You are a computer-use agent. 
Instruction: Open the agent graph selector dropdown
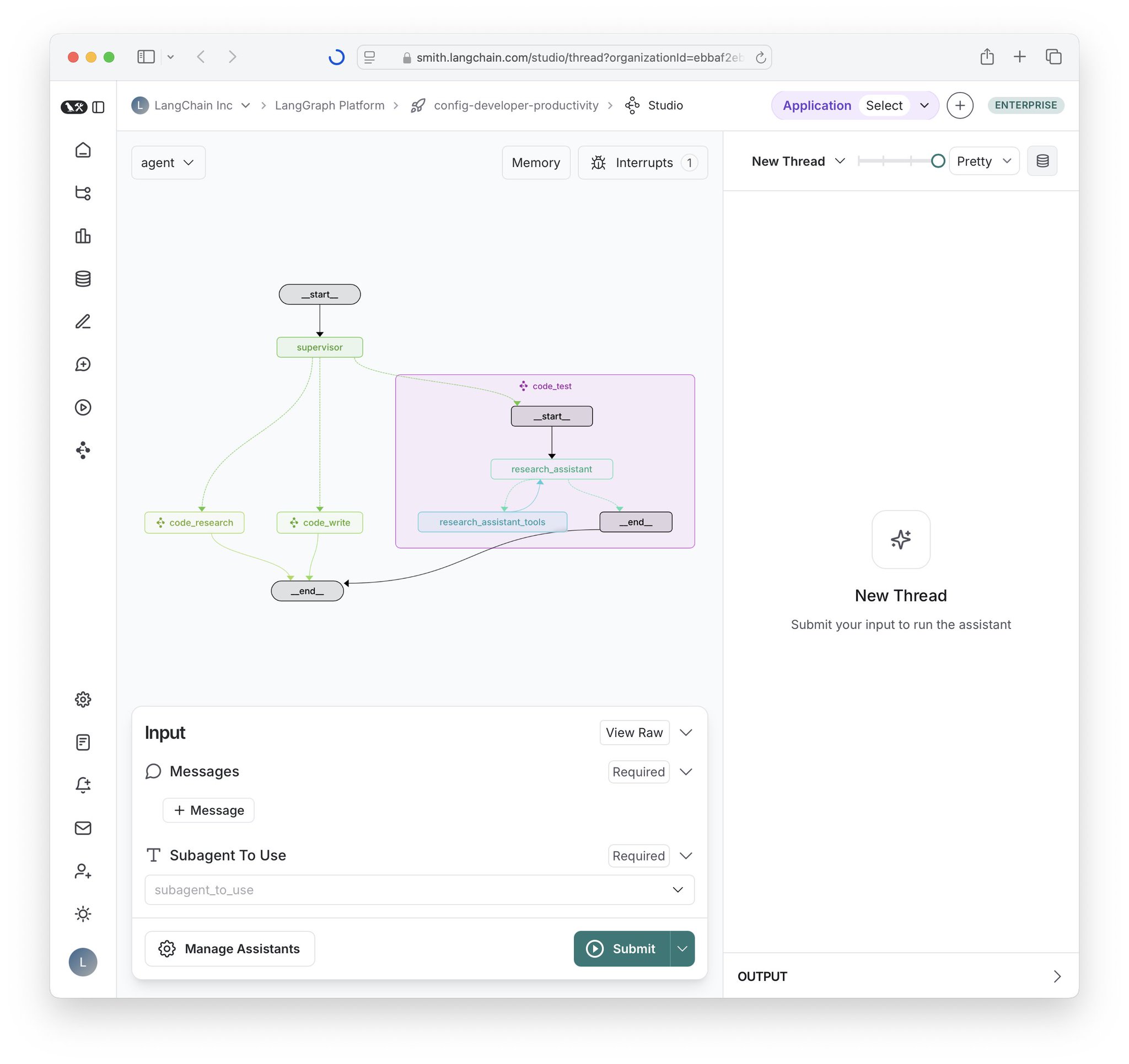pyautogui.click(x=168, y=163)
